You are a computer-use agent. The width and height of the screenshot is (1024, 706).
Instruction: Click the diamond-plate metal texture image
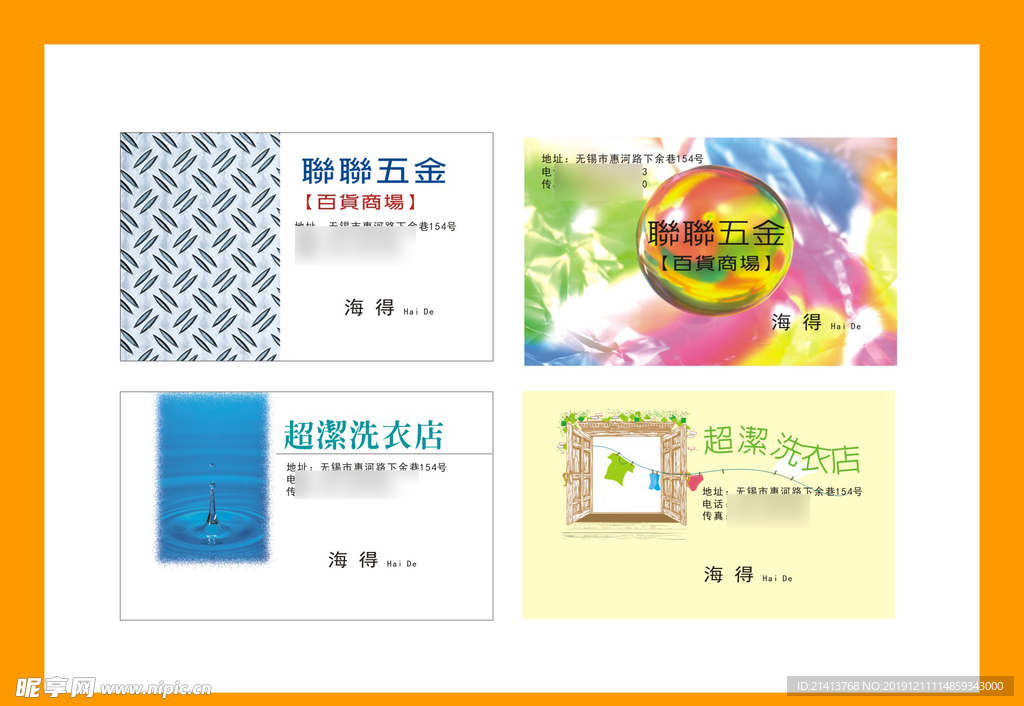(x=200, y=246)
